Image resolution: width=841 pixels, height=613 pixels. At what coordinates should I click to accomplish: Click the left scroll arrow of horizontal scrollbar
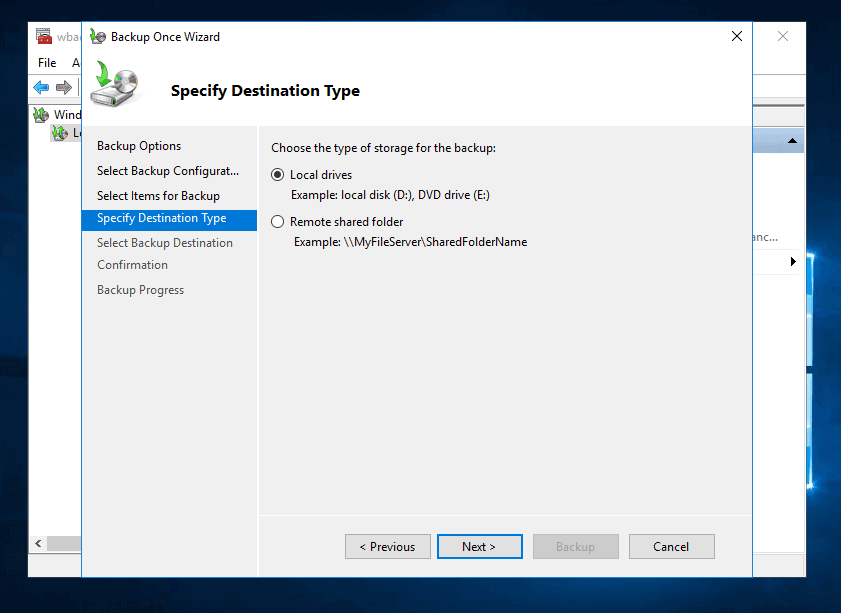39,544
